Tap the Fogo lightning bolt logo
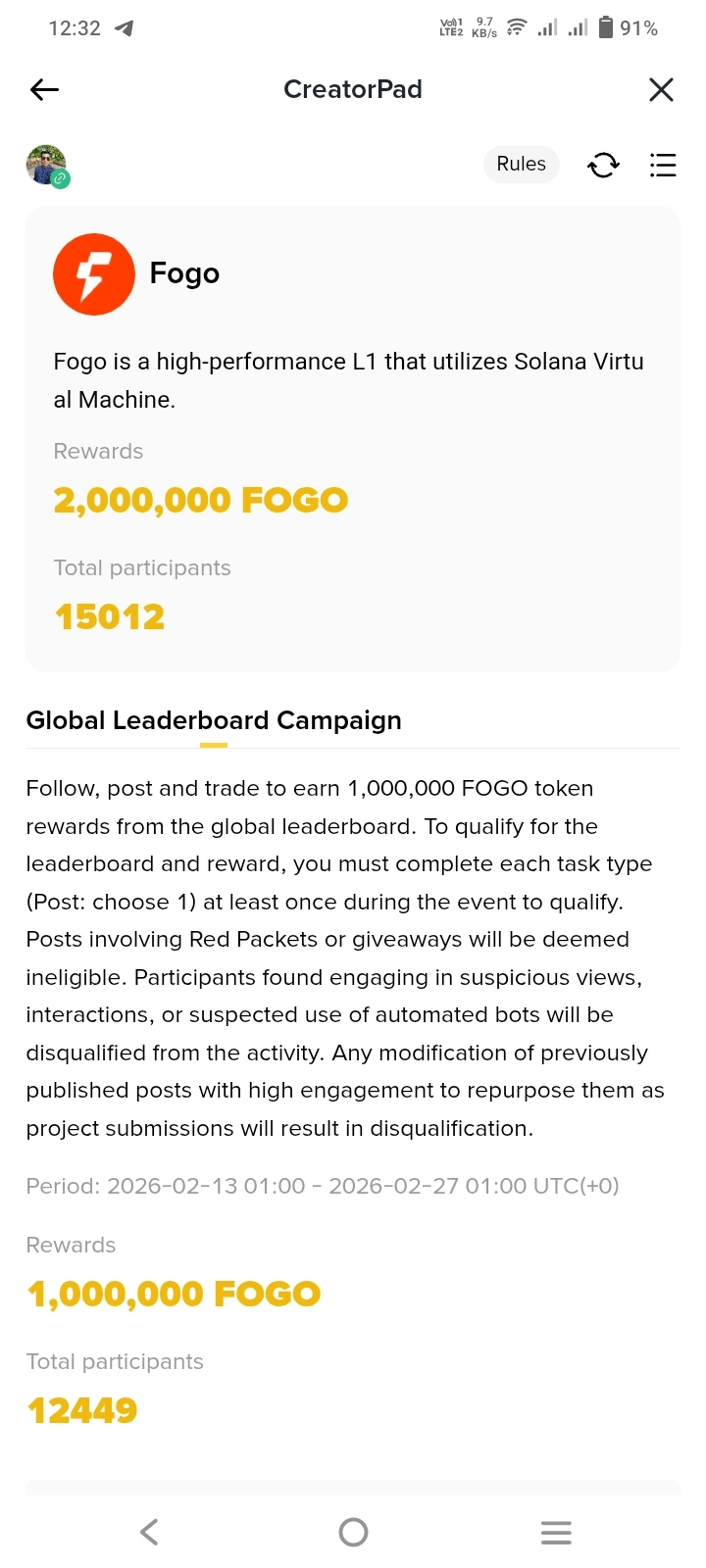 click(x=94, y=274)
